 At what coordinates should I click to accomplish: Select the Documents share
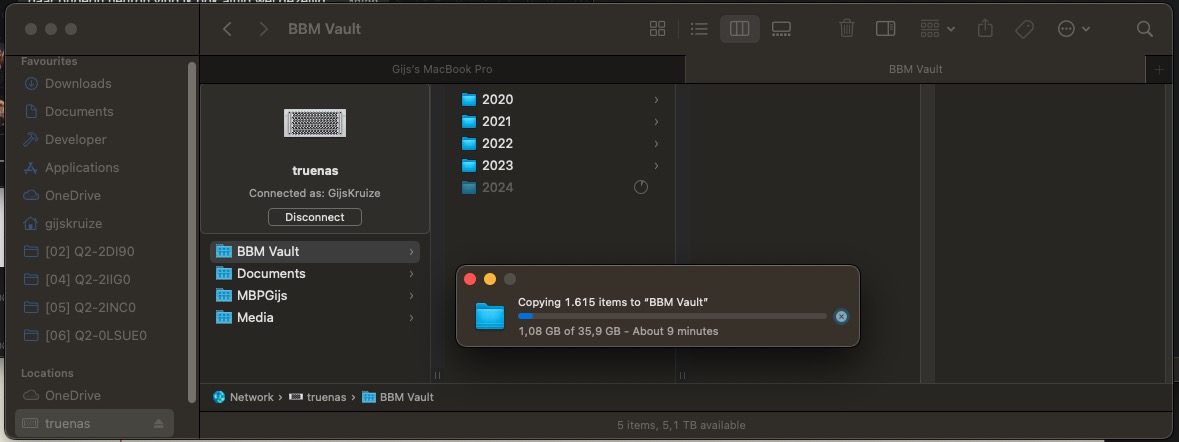click(314, 274)
